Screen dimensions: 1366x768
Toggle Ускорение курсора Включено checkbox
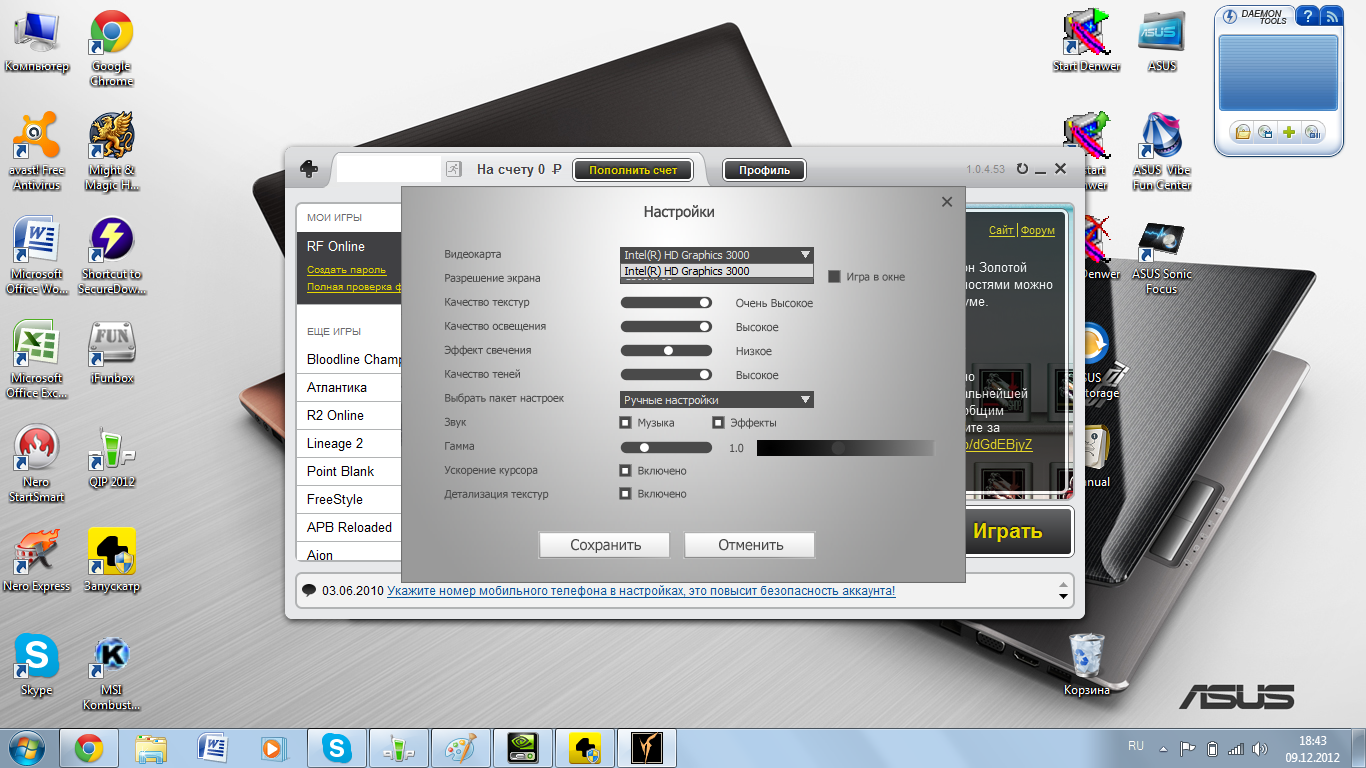point(625,470)
